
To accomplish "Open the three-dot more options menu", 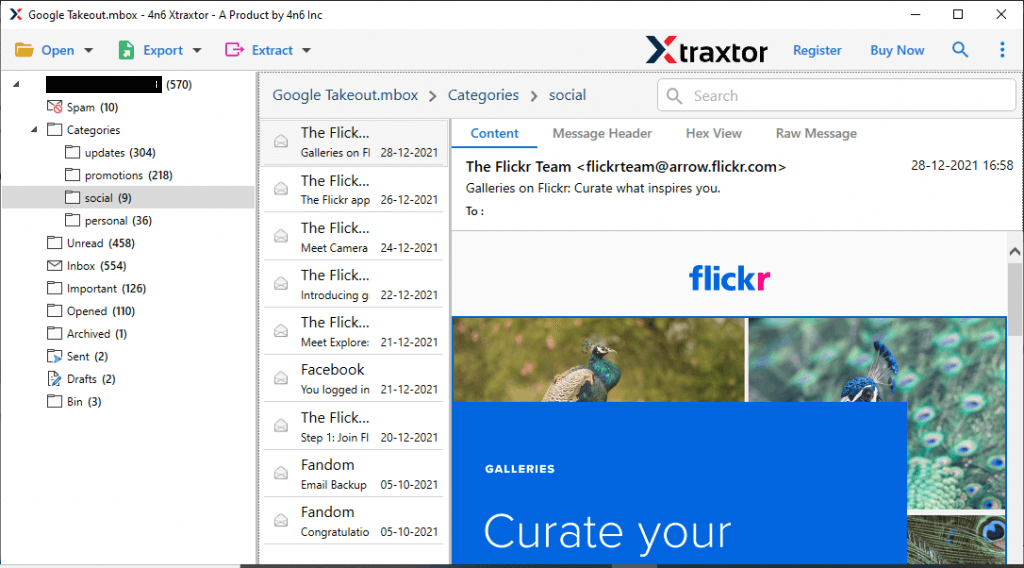I will point(1002,50).
